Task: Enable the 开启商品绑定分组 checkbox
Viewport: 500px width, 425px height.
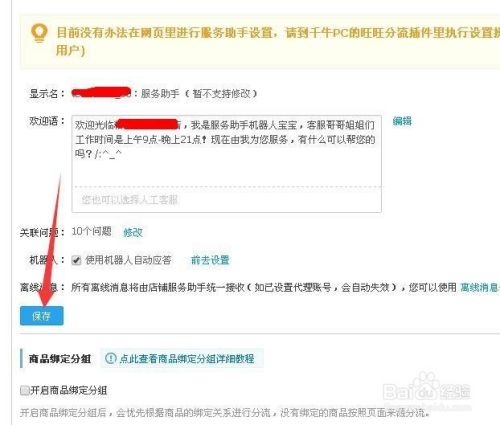Action: click(x=25, y=390)
